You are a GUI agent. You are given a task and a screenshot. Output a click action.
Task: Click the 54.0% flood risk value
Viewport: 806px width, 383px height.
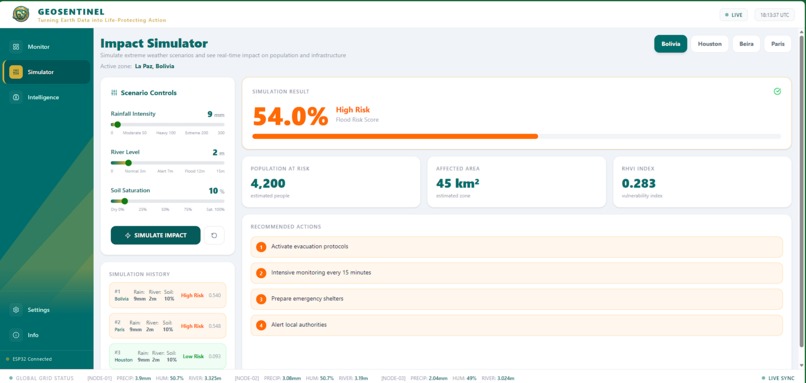tap(290, 116)
